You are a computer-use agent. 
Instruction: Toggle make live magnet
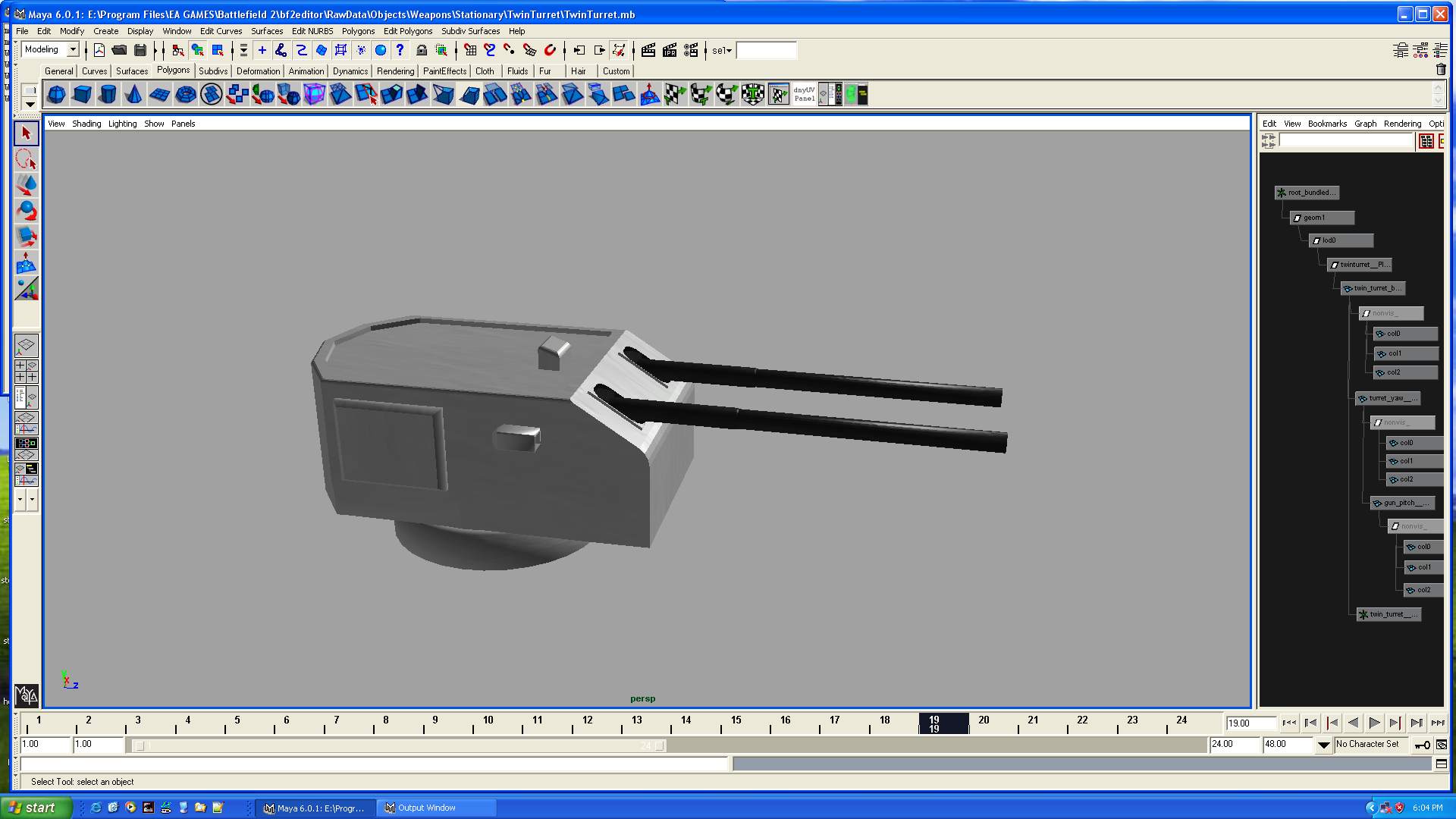pos(551,50)
